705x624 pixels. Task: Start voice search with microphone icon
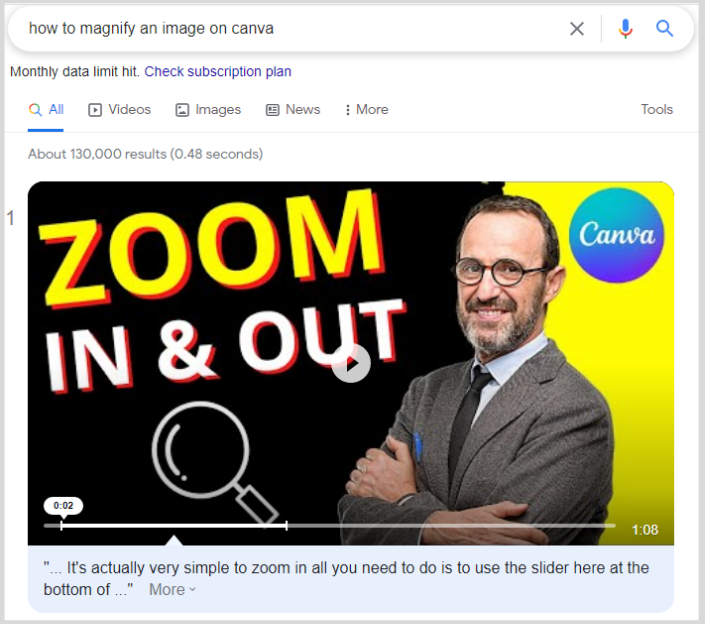click(625, 29)
